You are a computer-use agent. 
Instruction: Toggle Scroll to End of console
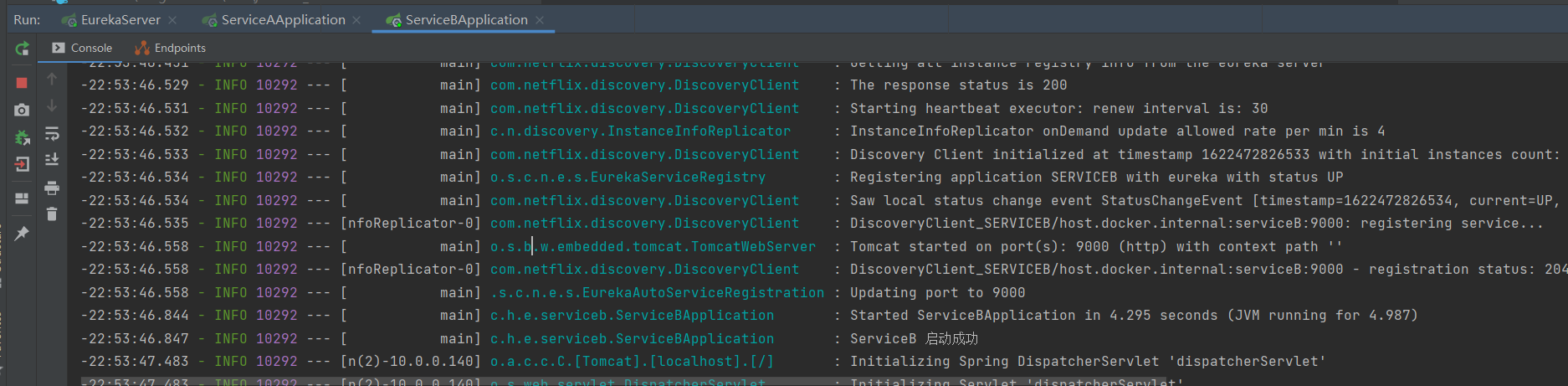point(52,159)
